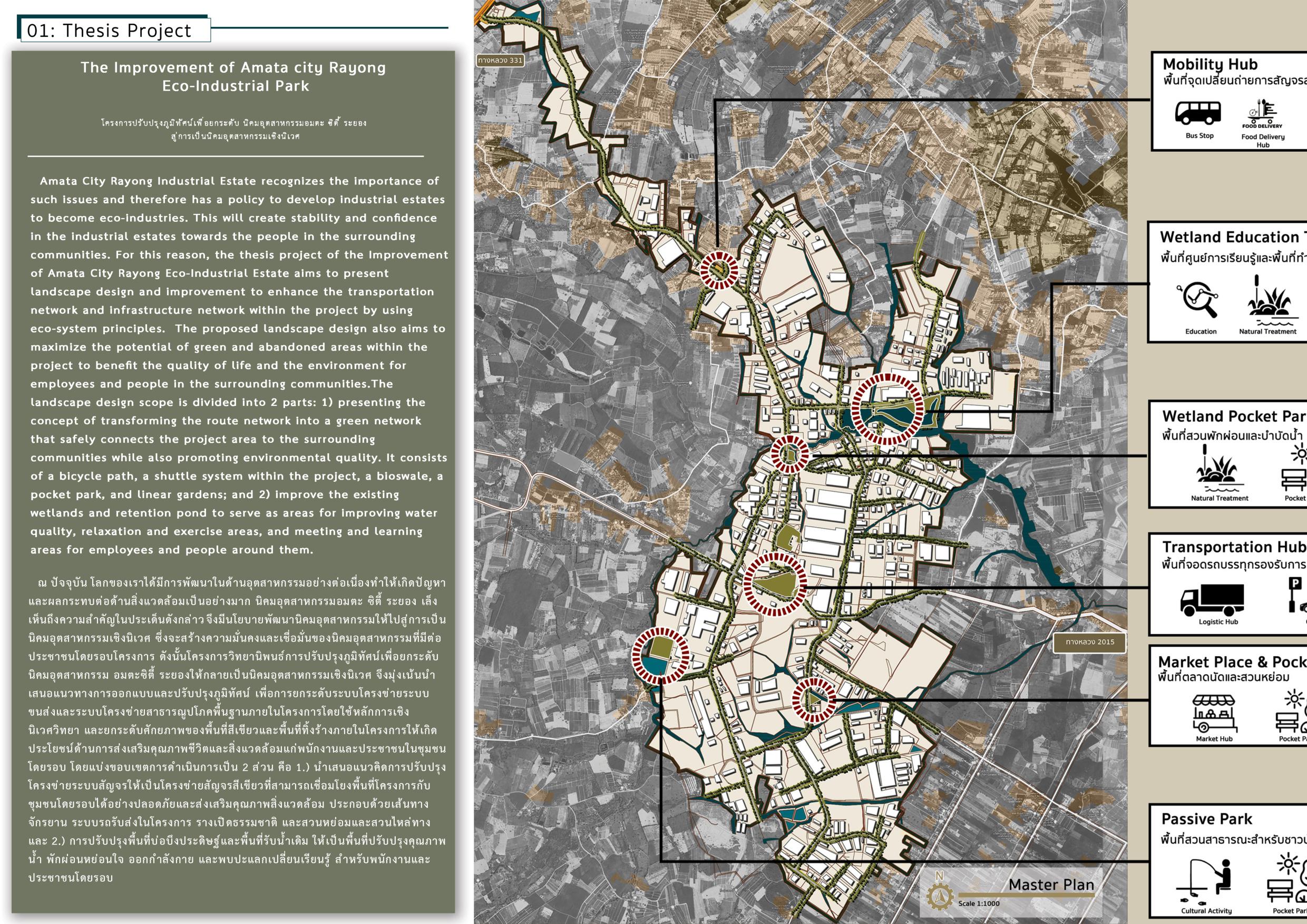Click the Transportation Hub heading
This screenshot has height=924, width=1307.
point(1234,547)
